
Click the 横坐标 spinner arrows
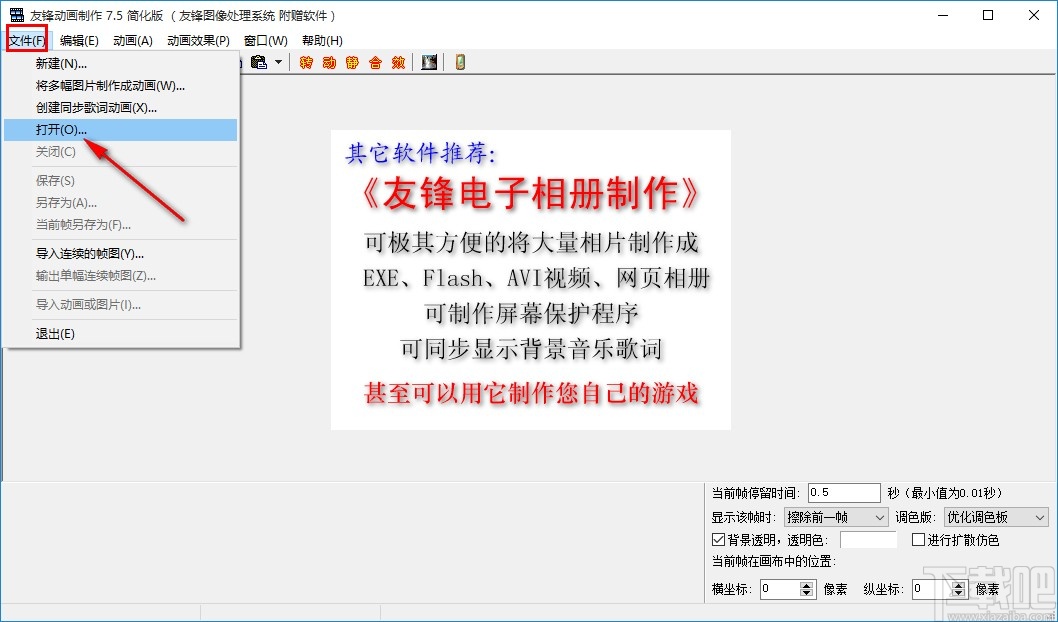click(x=807, y=589)
